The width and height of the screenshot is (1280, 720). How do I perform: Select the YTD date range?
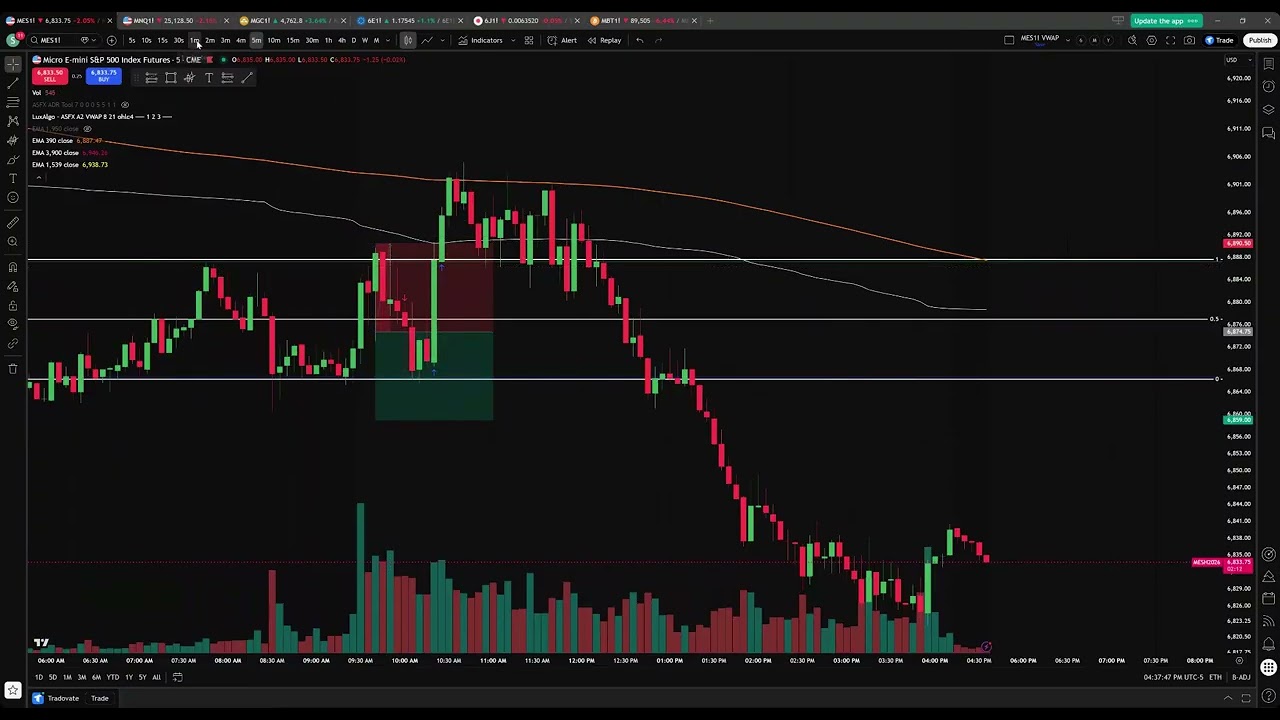point(113,677)
